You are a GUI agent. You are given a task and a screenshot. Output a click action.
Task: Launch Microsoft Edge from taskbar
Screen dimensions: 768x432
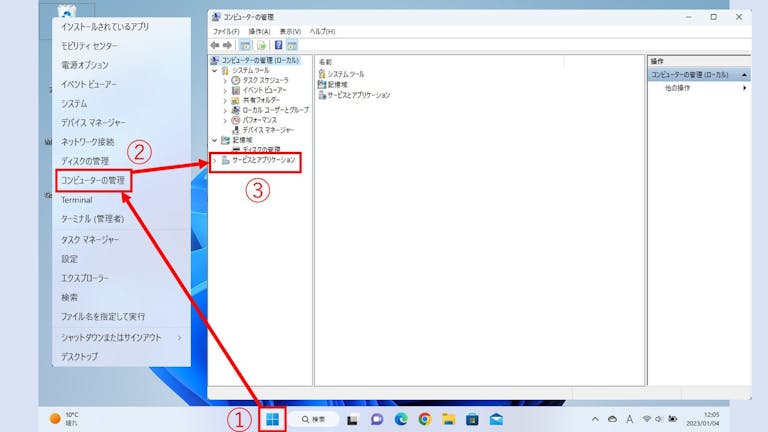[x=401, y=419]
